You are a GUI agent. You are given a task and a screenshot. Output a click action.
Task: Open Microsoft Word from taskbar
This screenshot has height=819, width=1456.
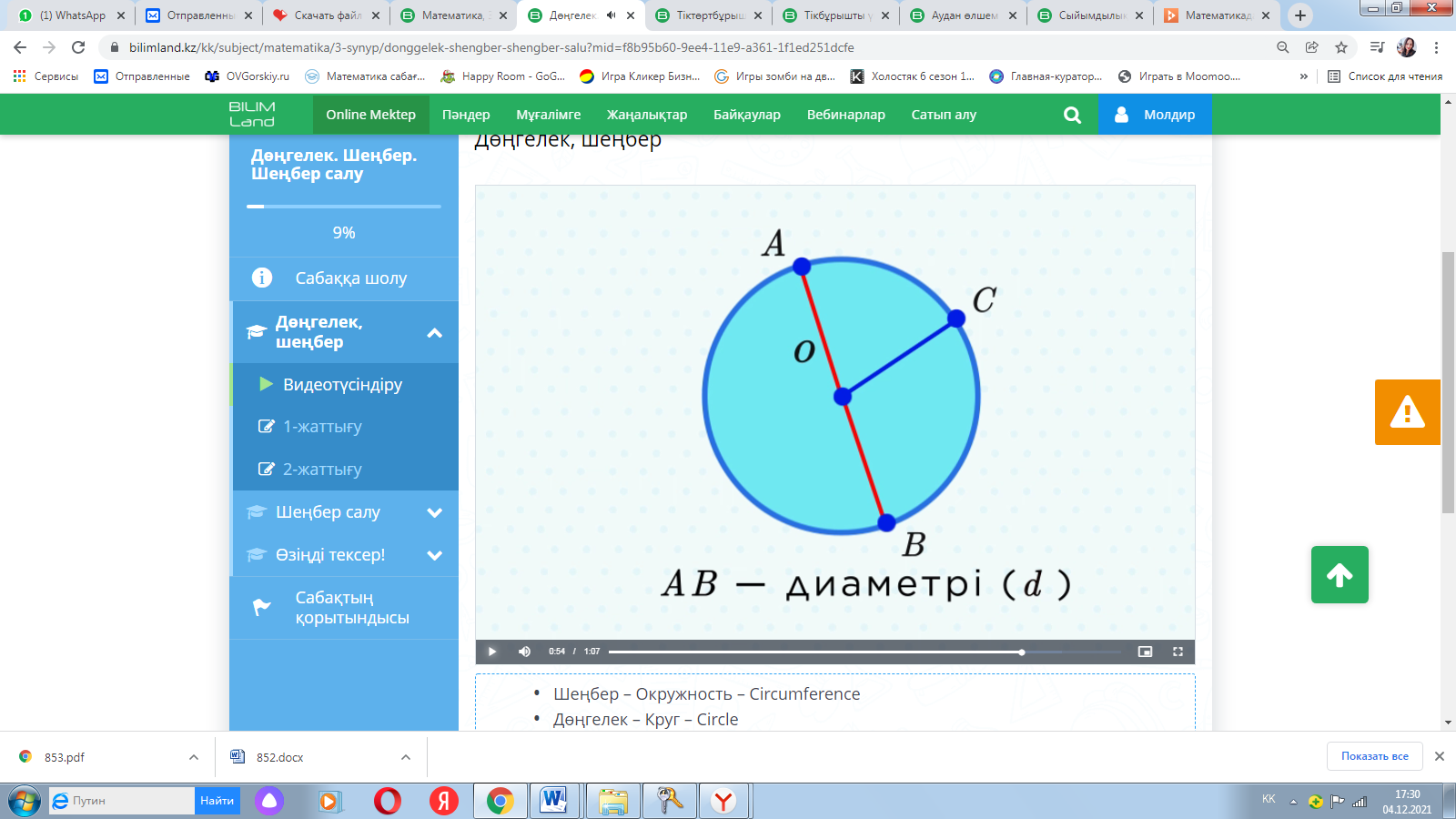[554, 801]
